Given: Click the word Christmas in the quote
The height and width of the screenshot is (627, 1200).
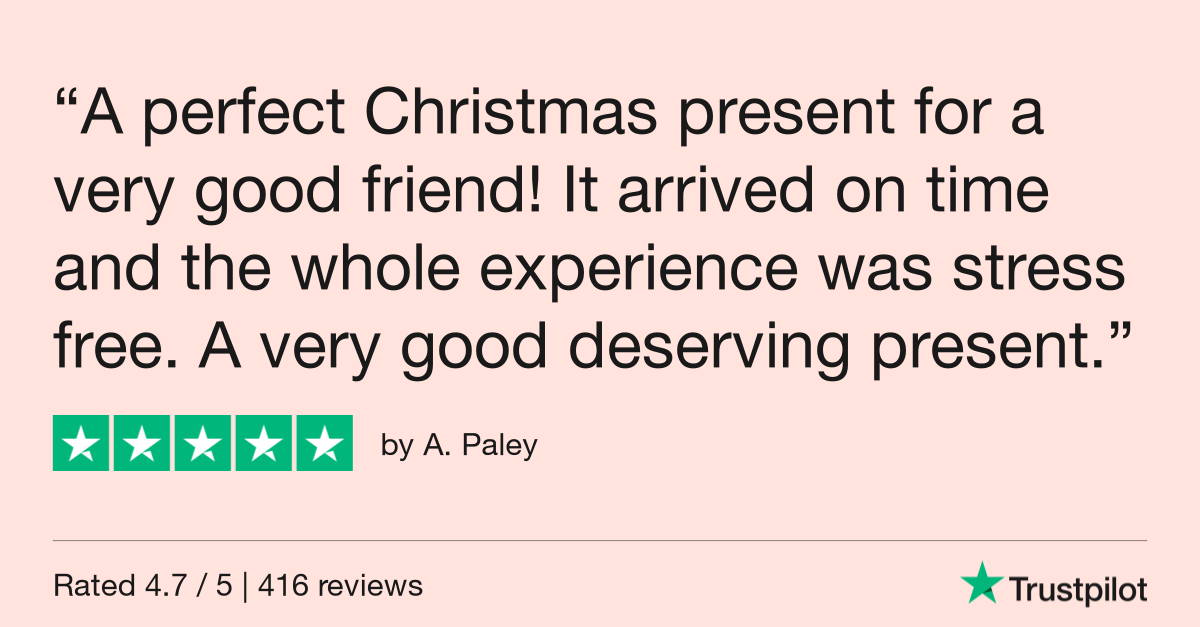Looking at the screenshot, I should pos(513,116).
